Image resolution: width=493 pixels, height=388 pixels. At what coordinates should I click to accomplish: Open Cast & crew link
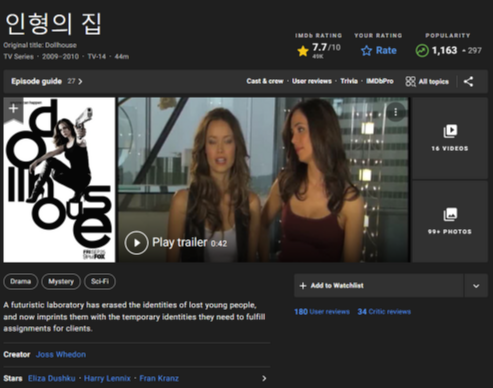click(x=265, y=81)
